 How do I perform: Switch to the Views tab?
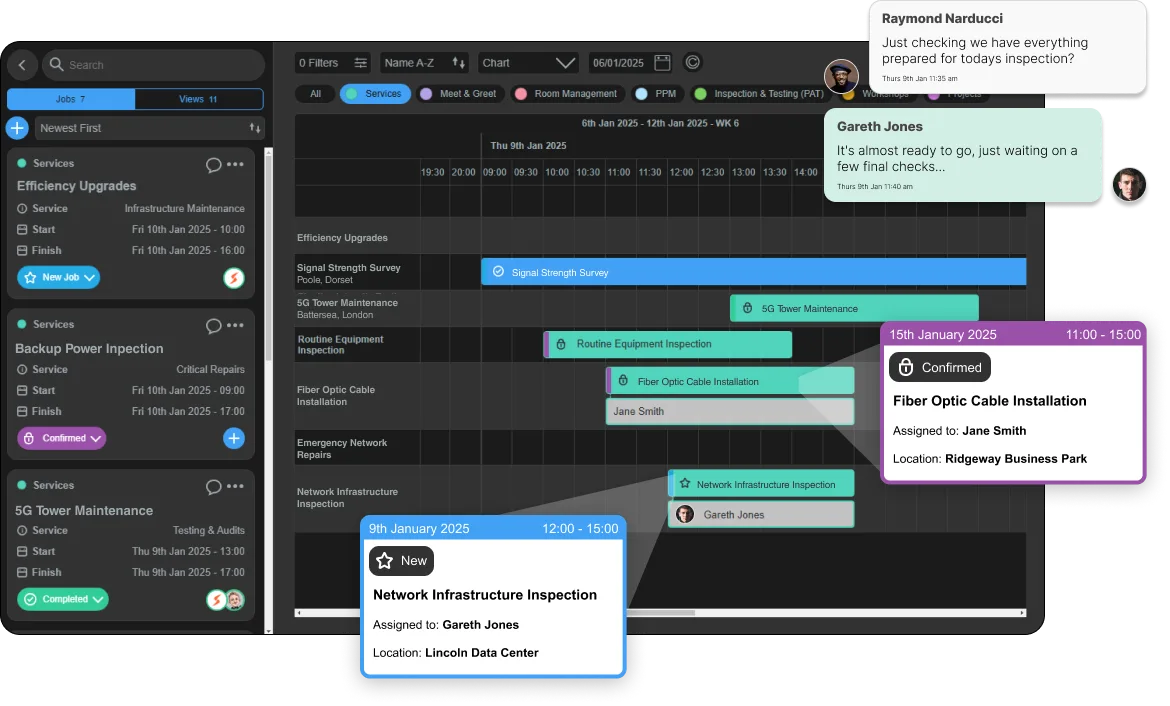(199, 99)
